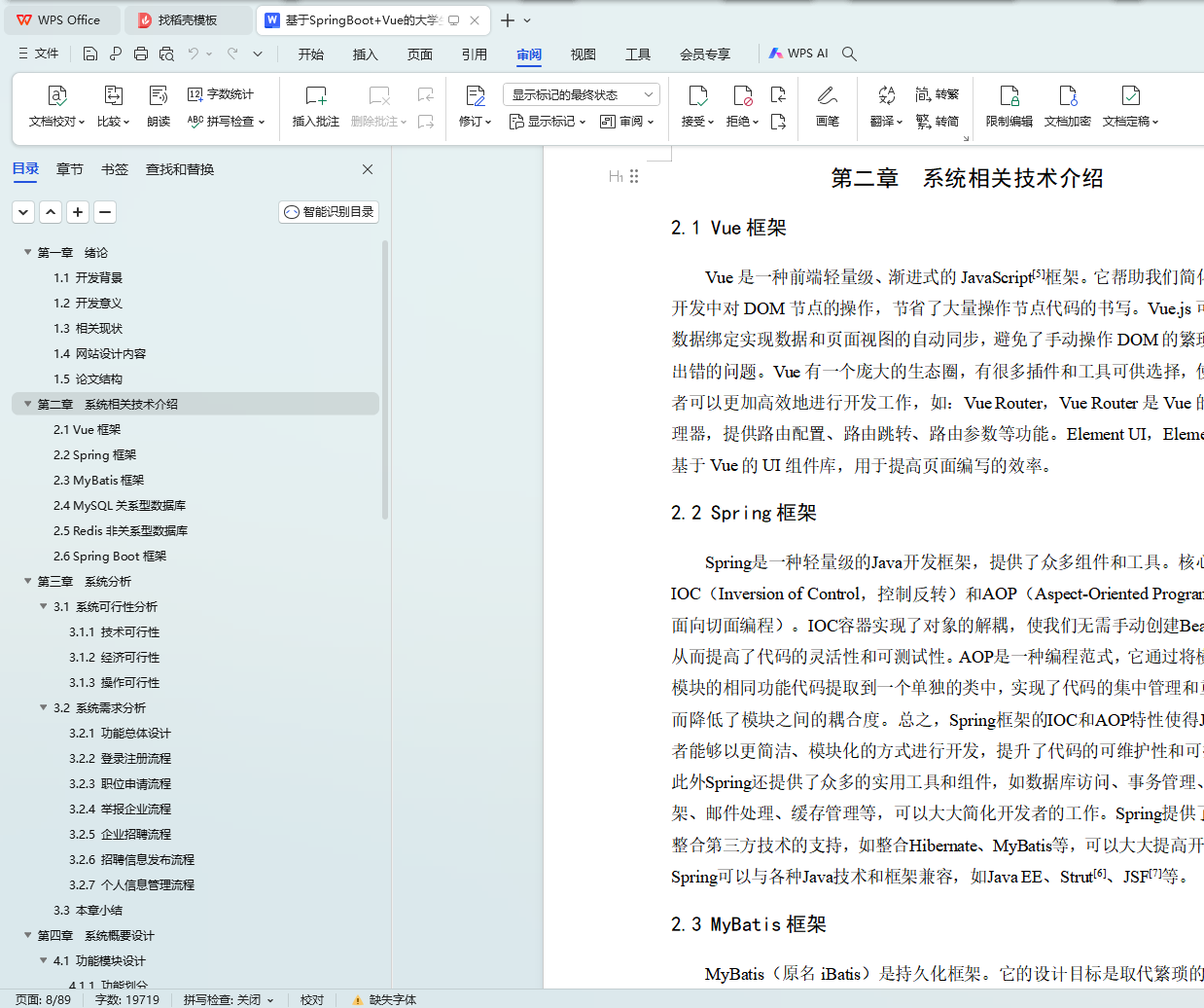
Task: Open the 显示标记 dropdown
Action: coord(548,122)
